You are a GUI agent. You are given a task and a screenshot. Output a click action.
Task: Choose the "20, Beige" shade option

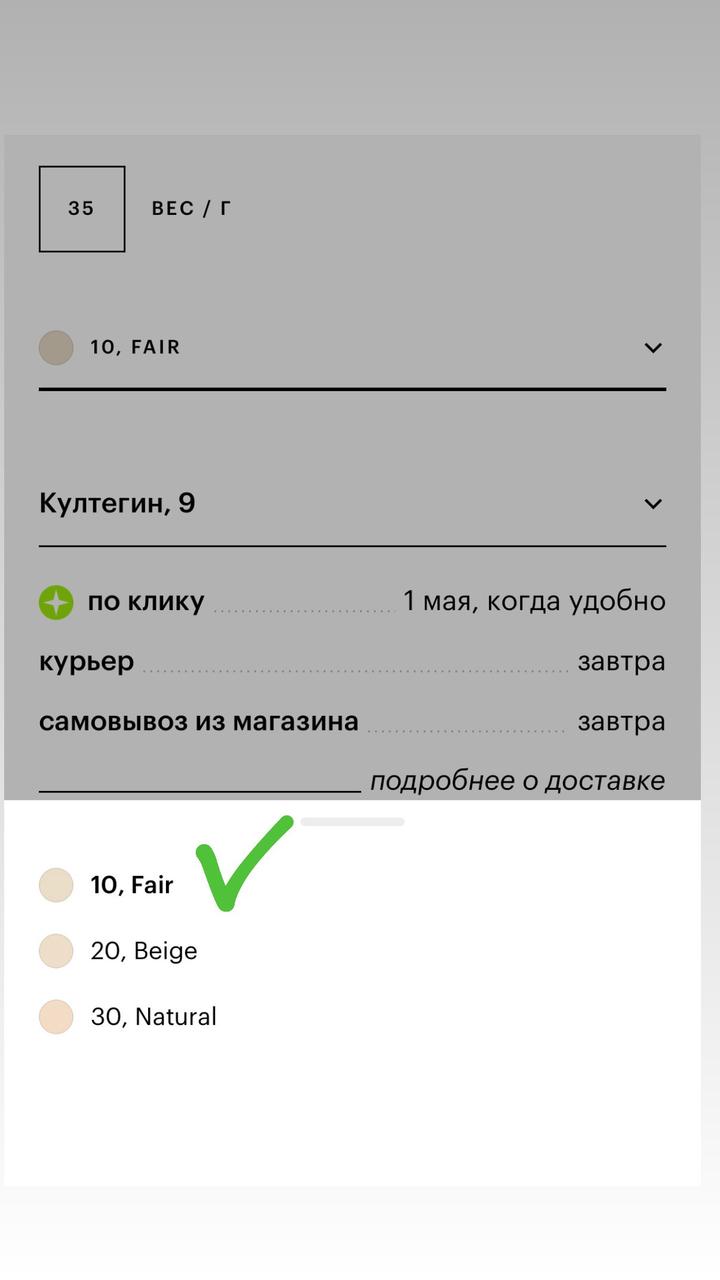pyautogui.click(x=144, y=951)
